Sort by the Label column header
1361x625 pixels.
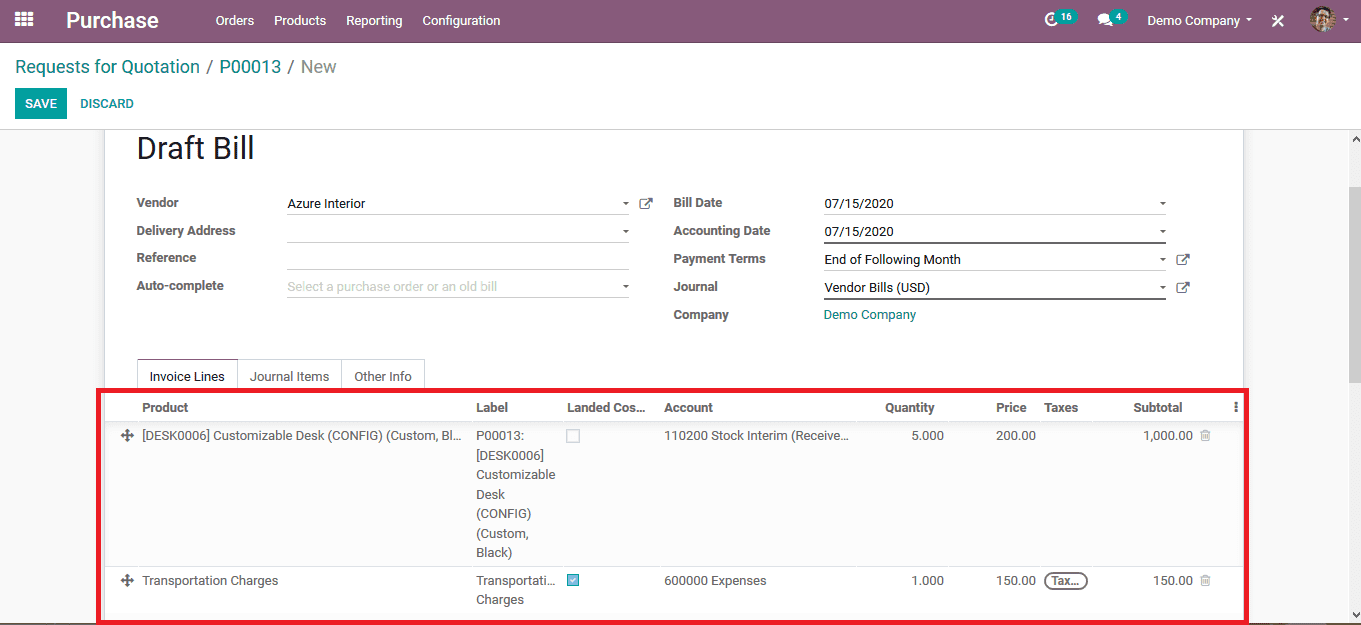(492, 407)
